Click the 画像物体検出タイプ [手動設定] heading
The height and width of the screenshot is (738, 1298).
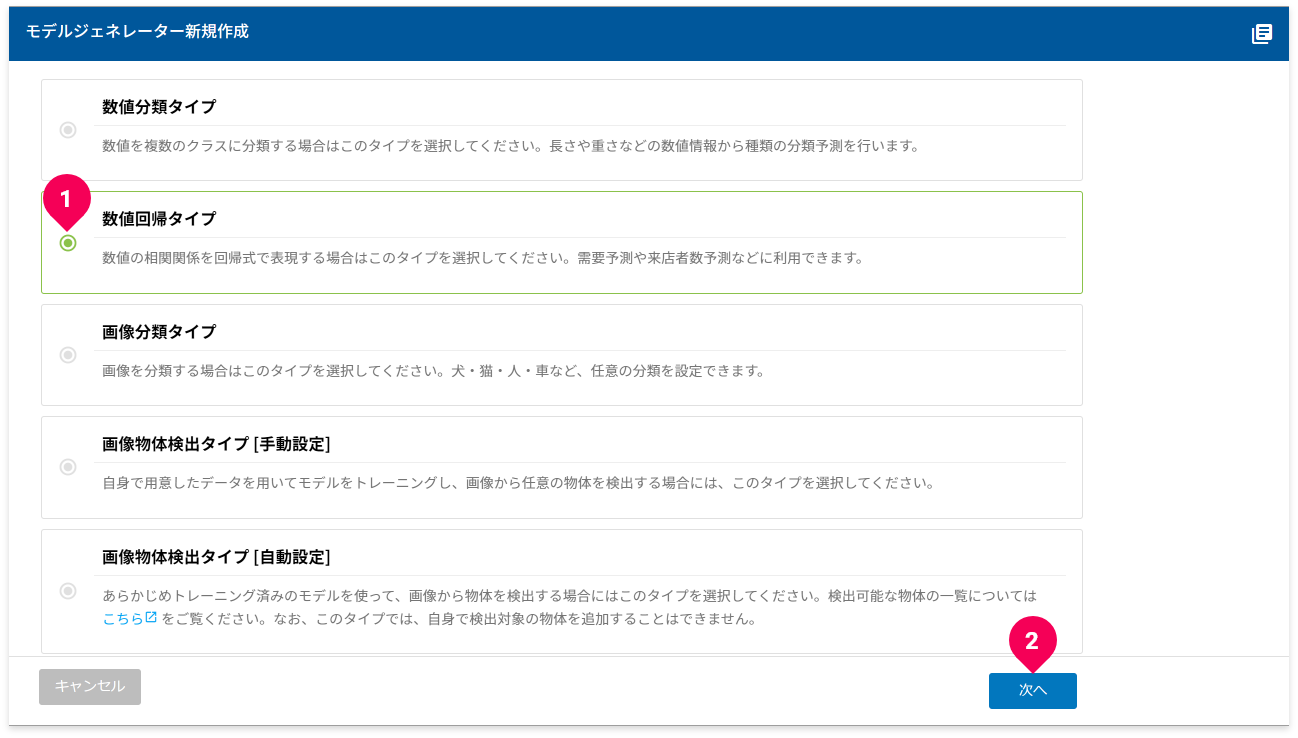point(216,444)
